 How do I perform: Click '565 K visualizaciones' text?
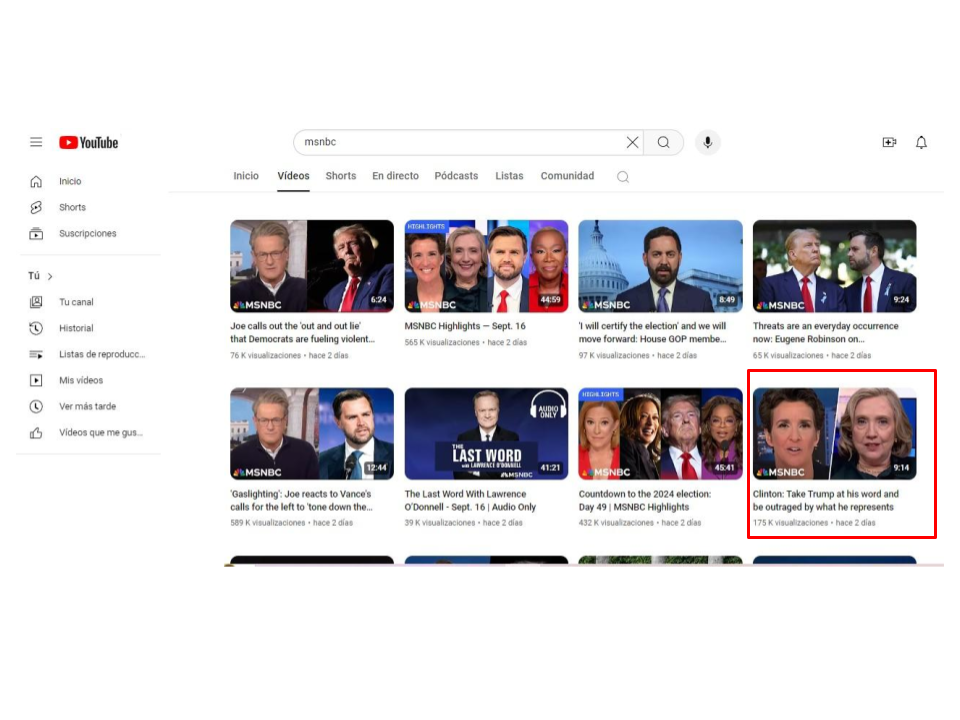point(442,342)
